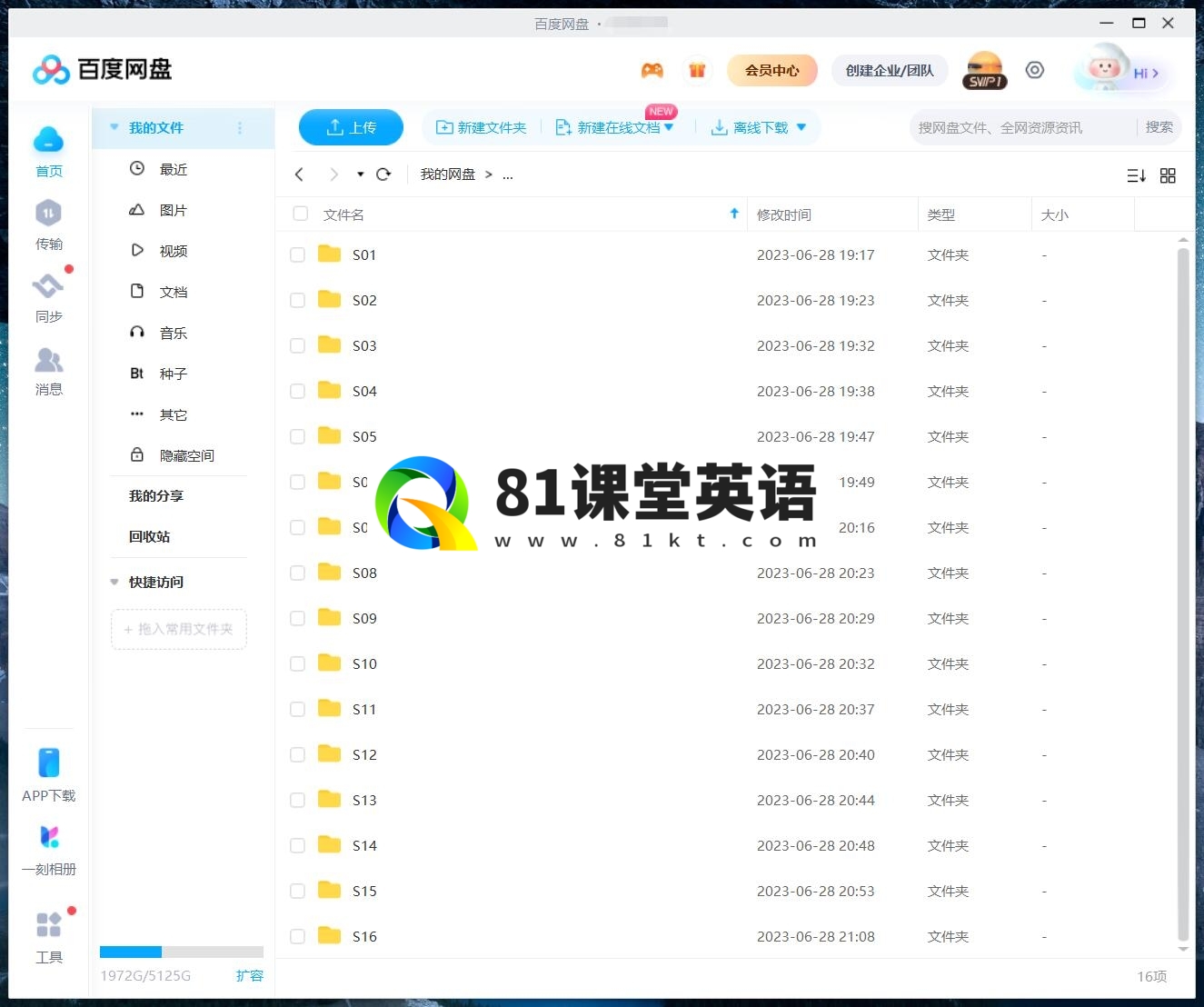Check the box for folder S14
The height and width of the screenshot is (1007, 1204).
297,846
